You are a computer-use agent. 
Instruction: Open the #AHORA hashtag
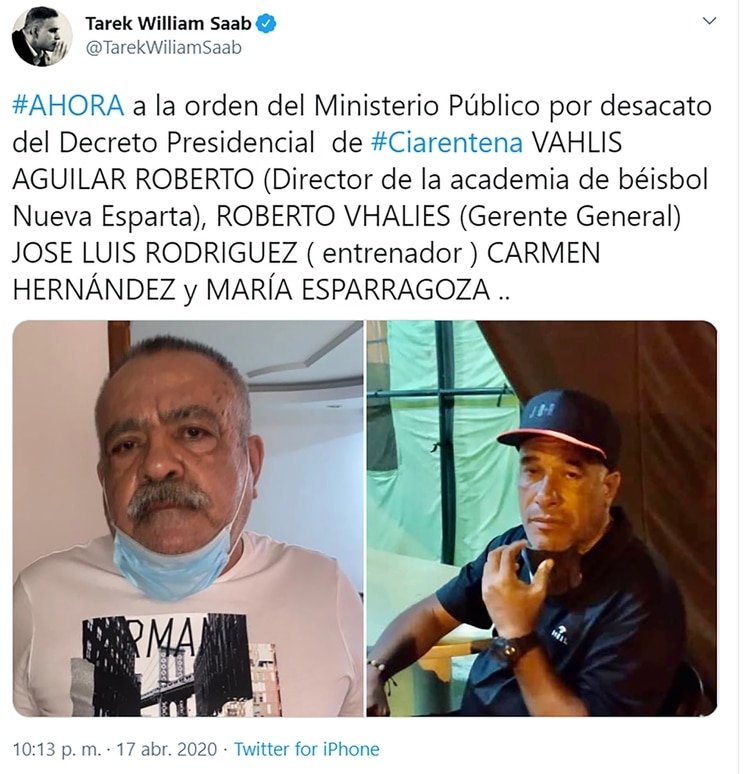click(68, 106)
